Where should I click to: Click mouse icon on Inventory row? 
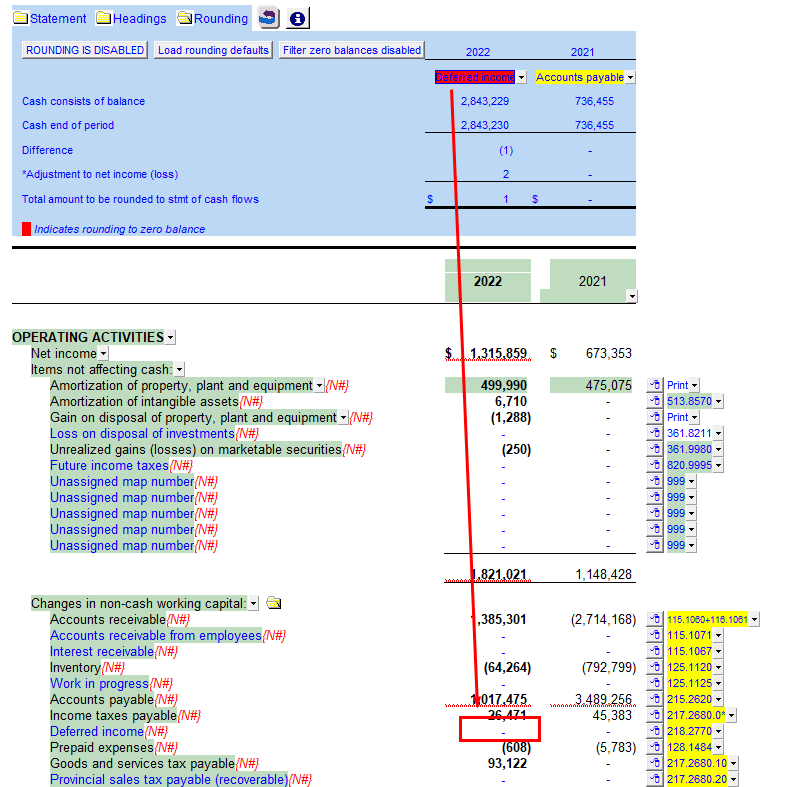[x=655, y=667]
